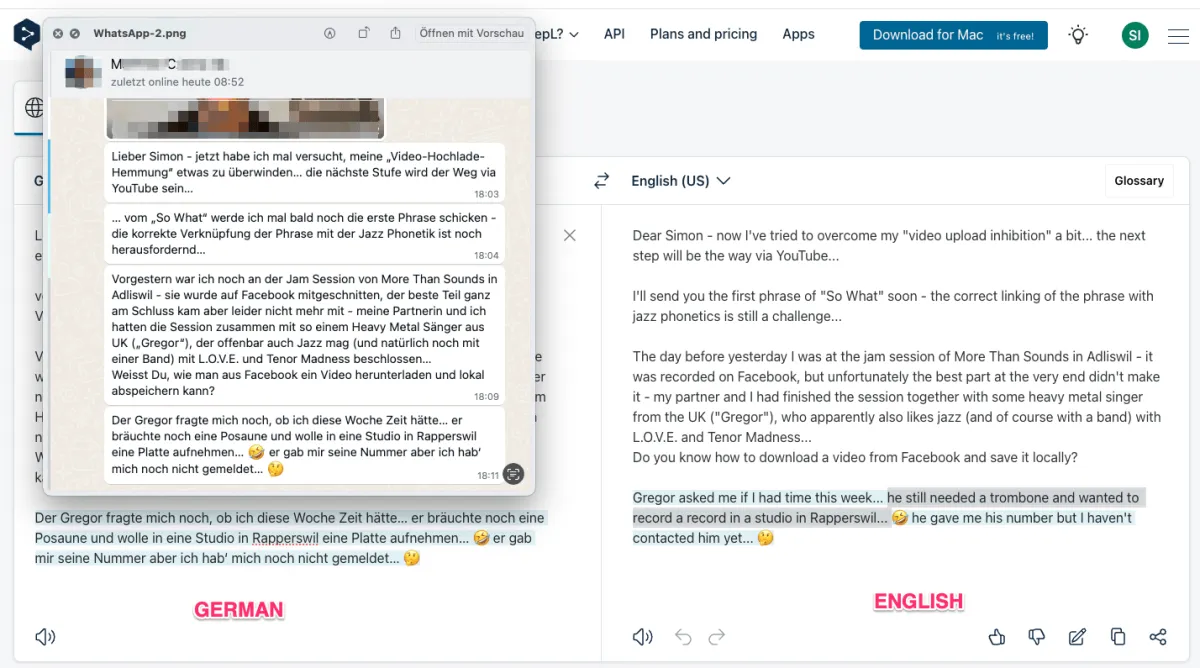Image resolution: width=1200 pixels, height=668 pixels.
Task: Click the live text icon in preview
Action: tap(514, 474)
